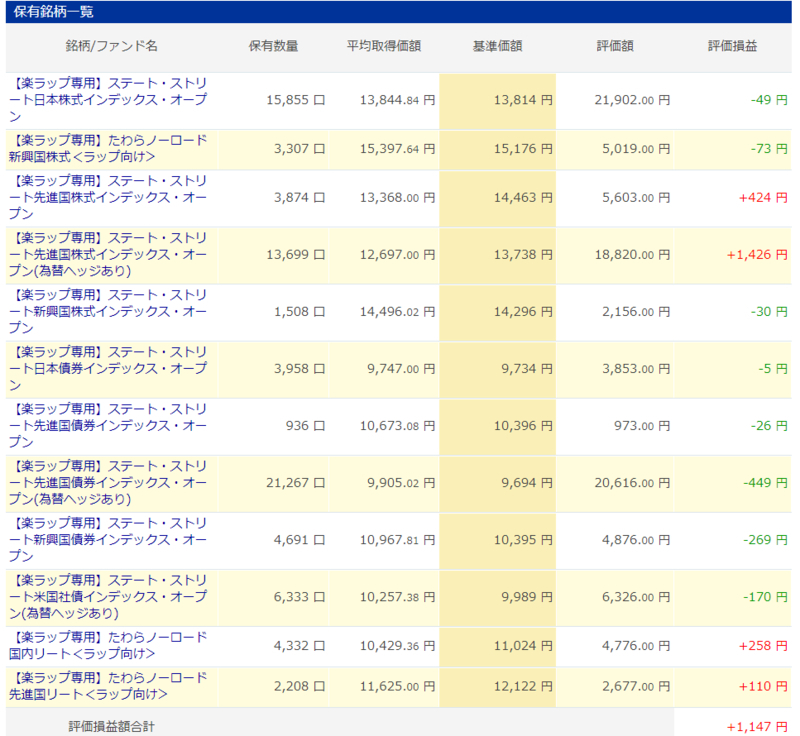The height and width of the screenshot is (736, 800).
Task: Open the ステート・ストリート新興国株式インデックス・オープン fund
Action: click(x=110, y=311)
